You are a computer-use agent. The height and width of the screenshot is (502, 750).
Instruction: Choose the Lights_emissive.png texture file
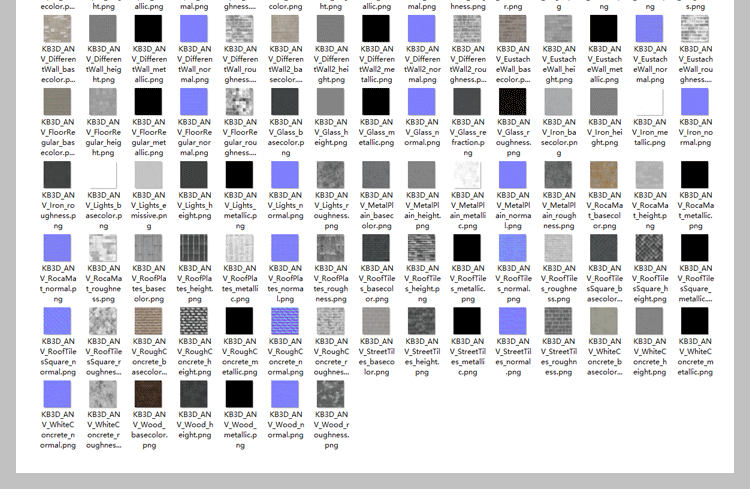click(x=148, y=175)
